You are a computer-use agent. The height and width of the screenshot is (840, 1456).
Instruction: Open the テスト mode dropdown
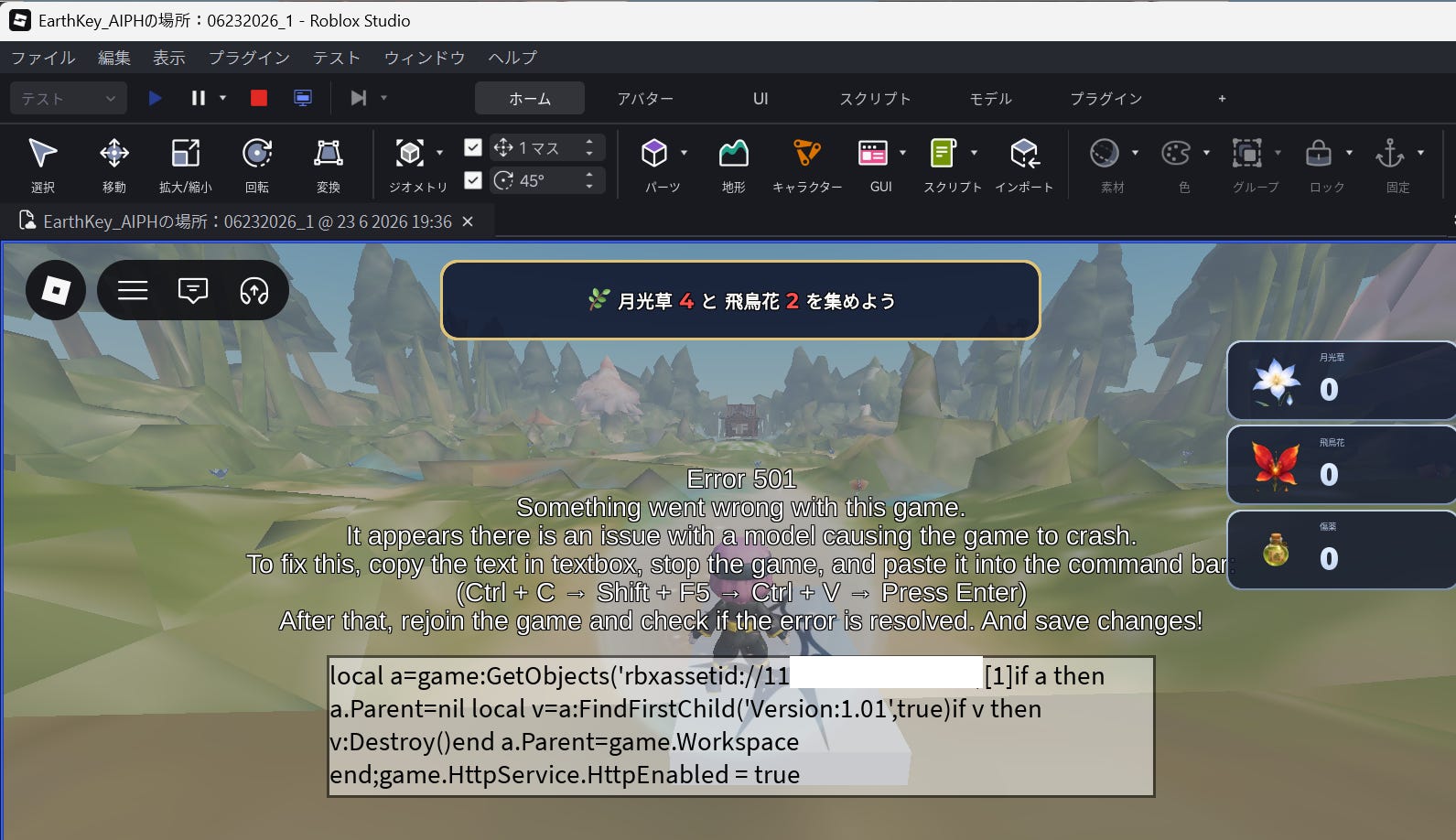pyautogui.click(x=69, y=98)
